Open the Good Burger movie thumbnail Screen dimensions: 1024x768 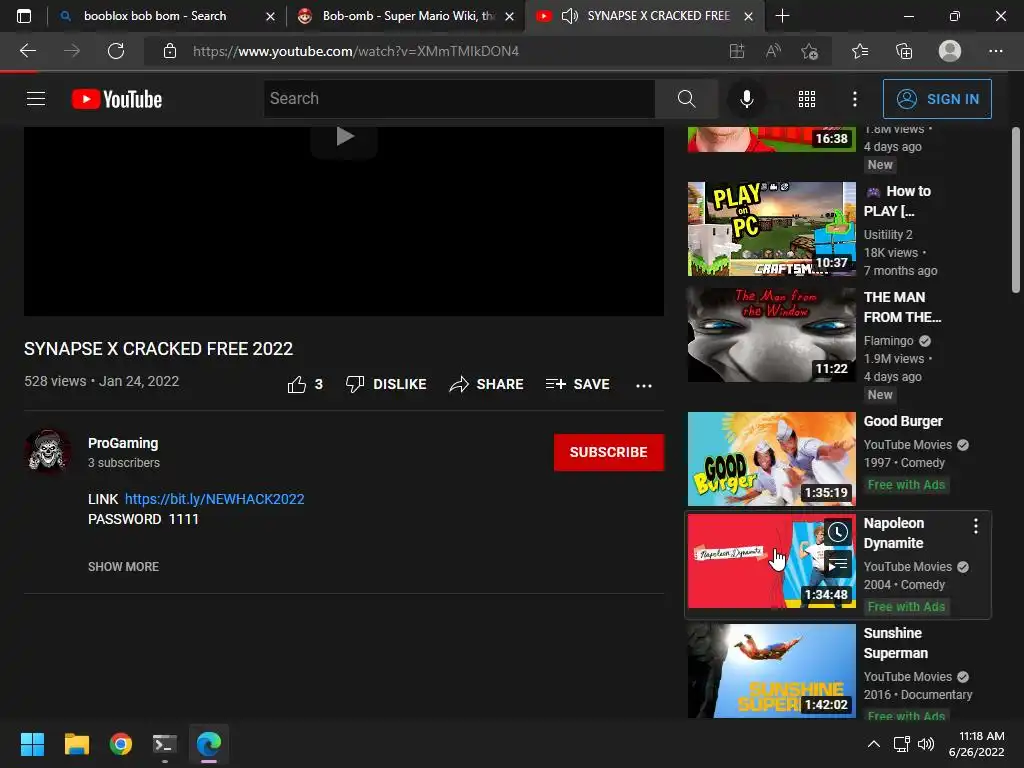pyautogui.click(x=771, y=458)
